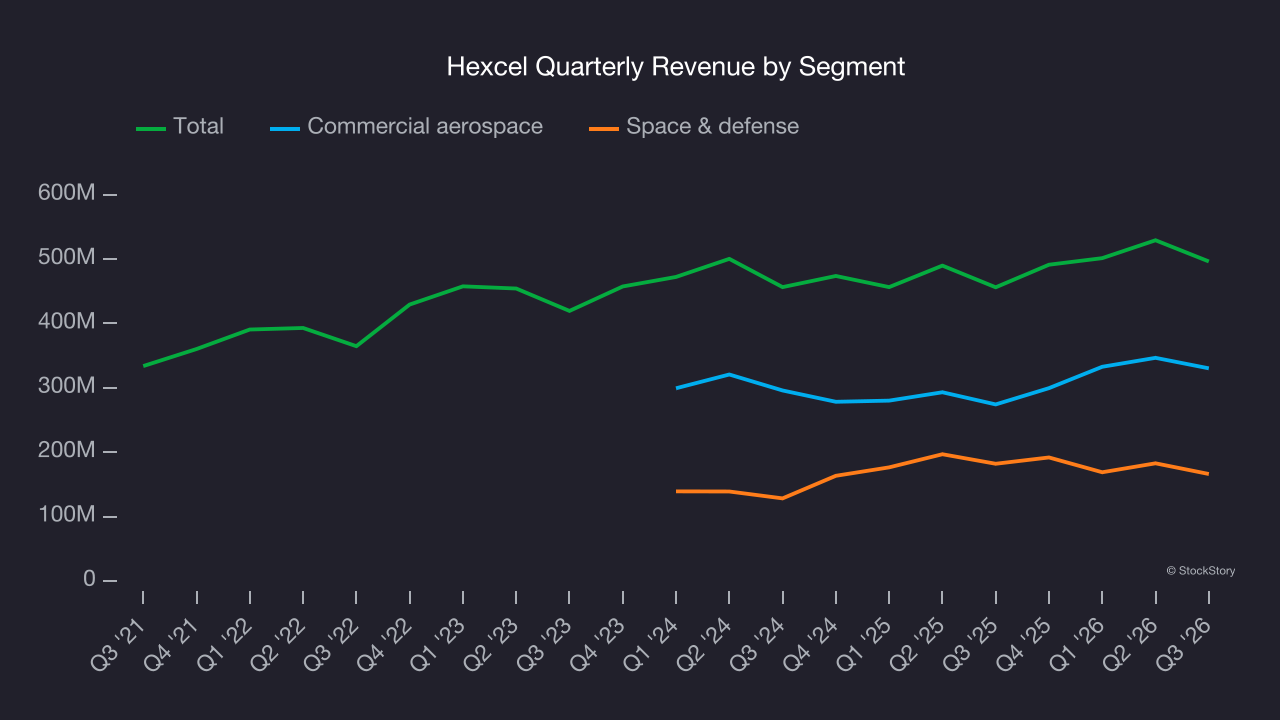Click the 200M y-axis label

[67, 451]
